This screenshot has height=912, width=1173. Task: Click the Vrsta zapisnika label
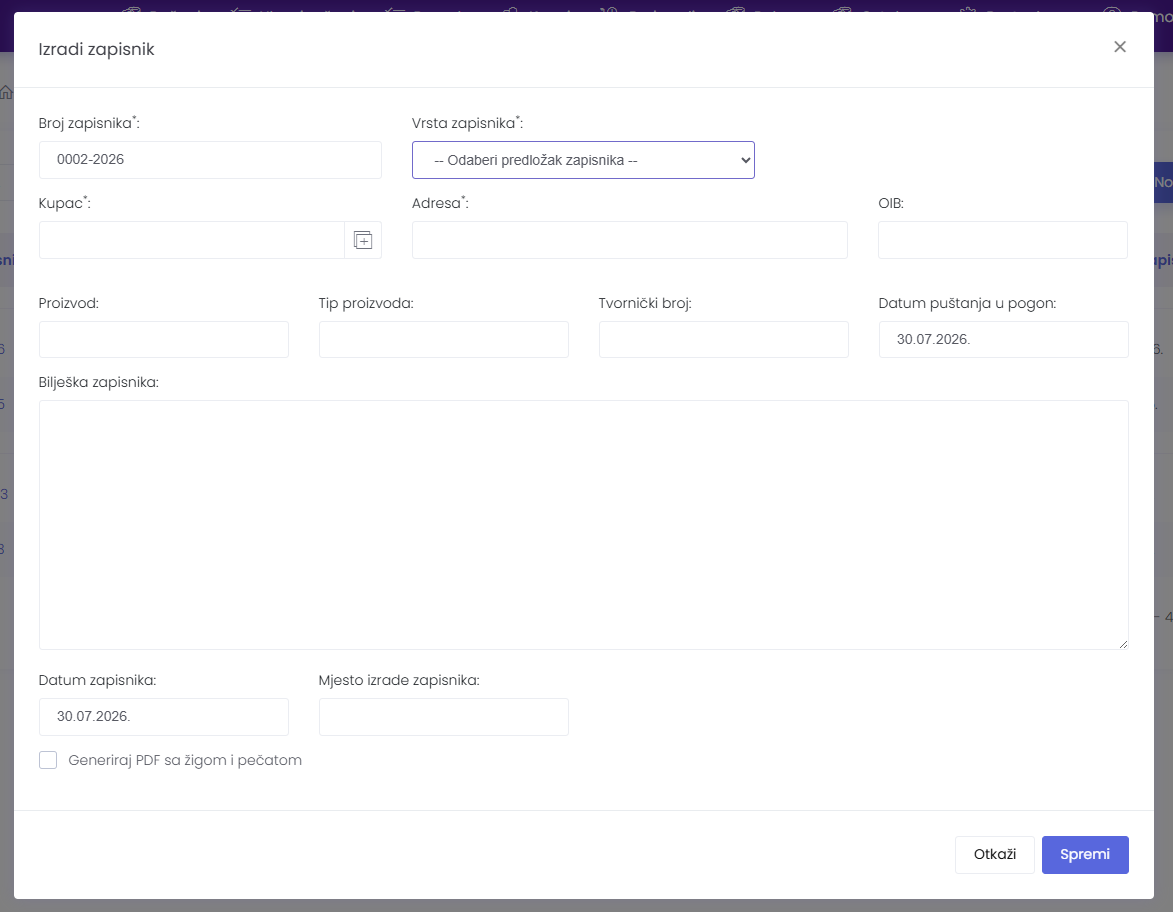click(467, 123)
